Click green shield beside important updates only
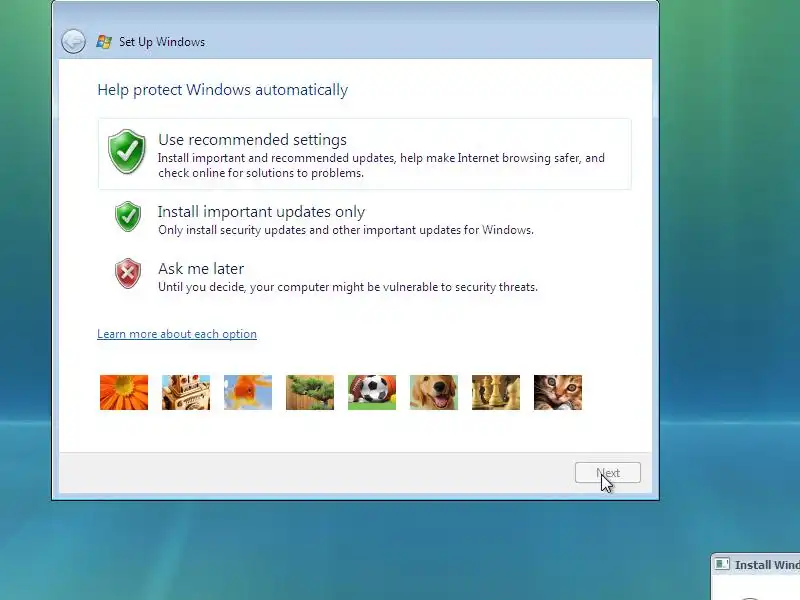The height and width of the screenshot is (600, 800). [x=128, y=216]
